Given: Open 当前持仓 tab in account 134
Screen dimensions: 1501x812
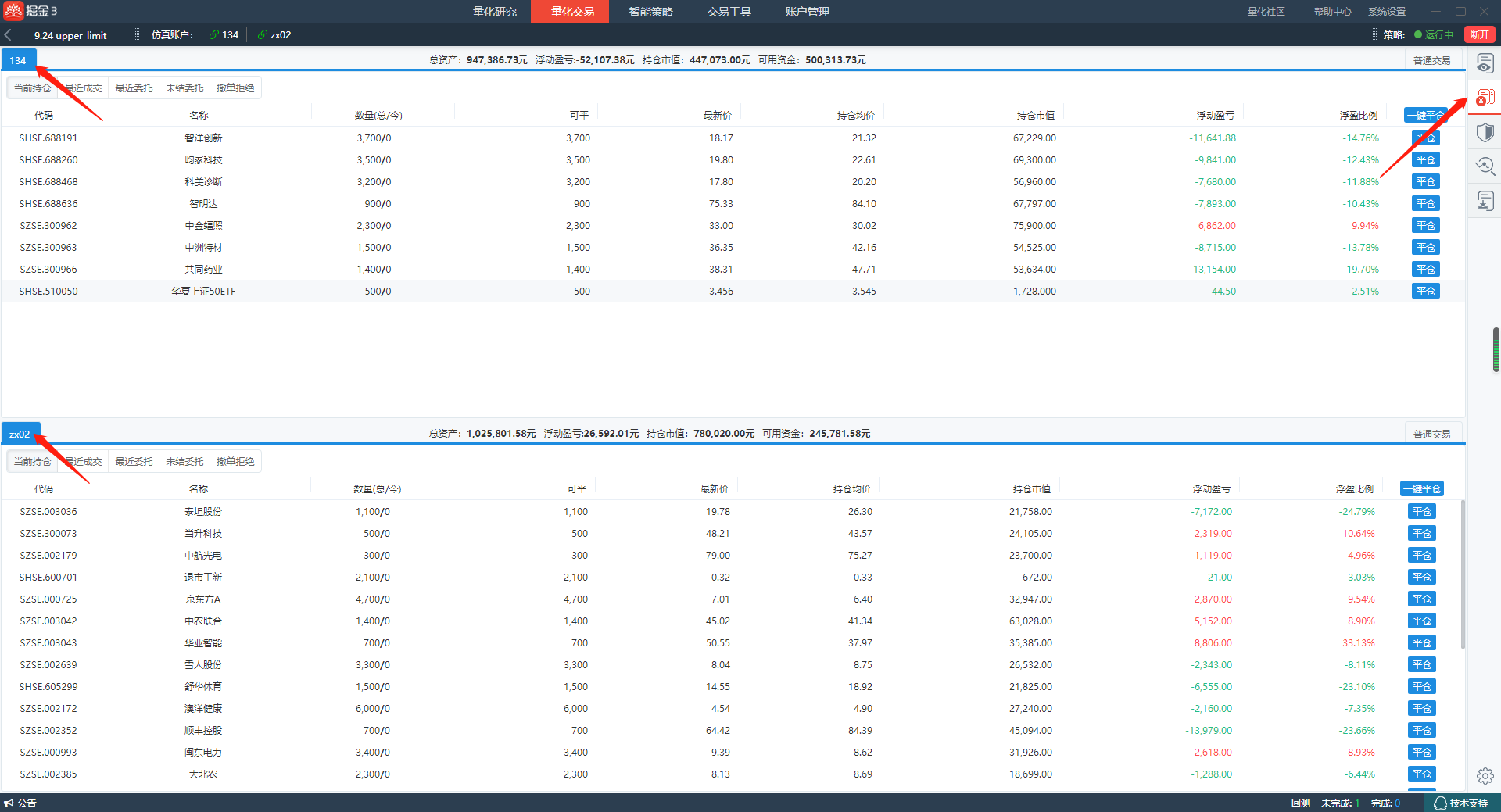Looking at the screenshot, I should tap(32, 88).
